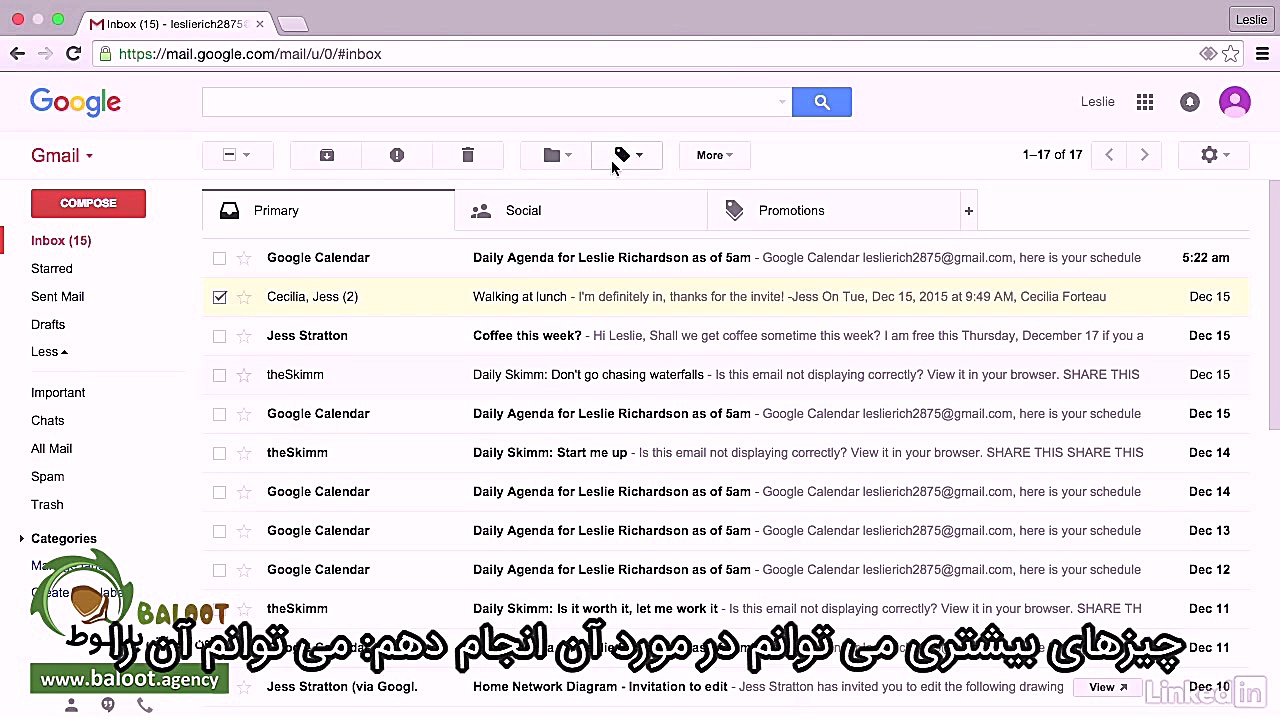Open the select-all dropdown arrow
The height and width of the screenshot is (720, 1280).
point(246,155)
